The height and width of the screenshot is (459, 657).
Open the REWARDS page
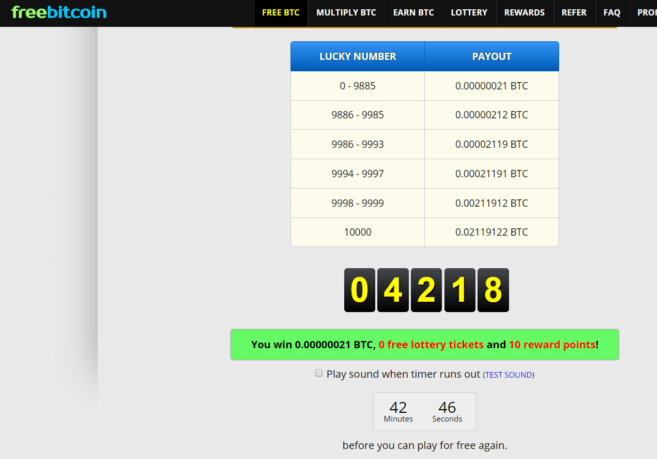525,13
